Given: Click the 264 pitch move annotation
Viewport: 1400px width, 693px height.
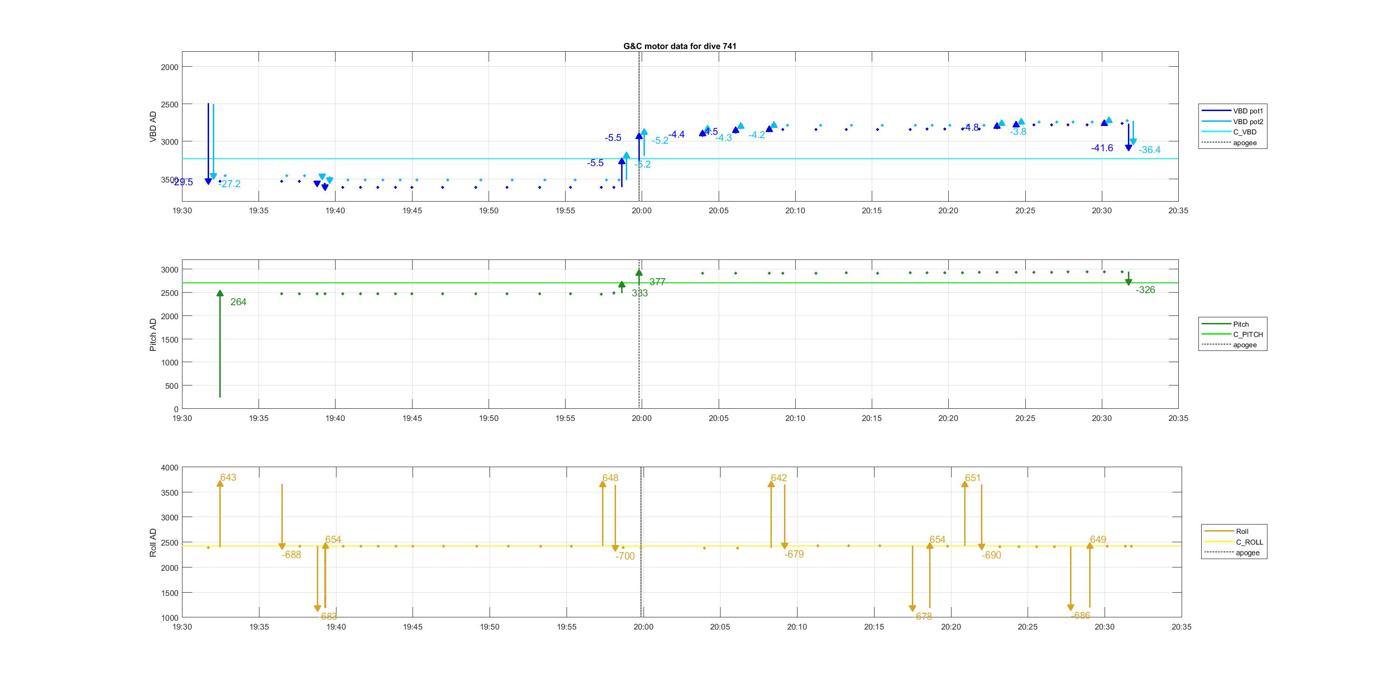Looking at the screenshot, I should coord(238,302).
